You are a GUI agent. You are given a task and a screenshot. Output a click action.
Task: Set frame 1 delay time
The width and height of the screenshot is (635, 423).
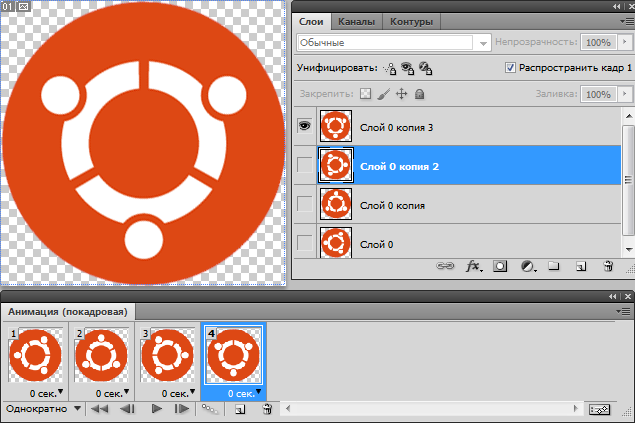pyautogui.click(x=46, y=393)
